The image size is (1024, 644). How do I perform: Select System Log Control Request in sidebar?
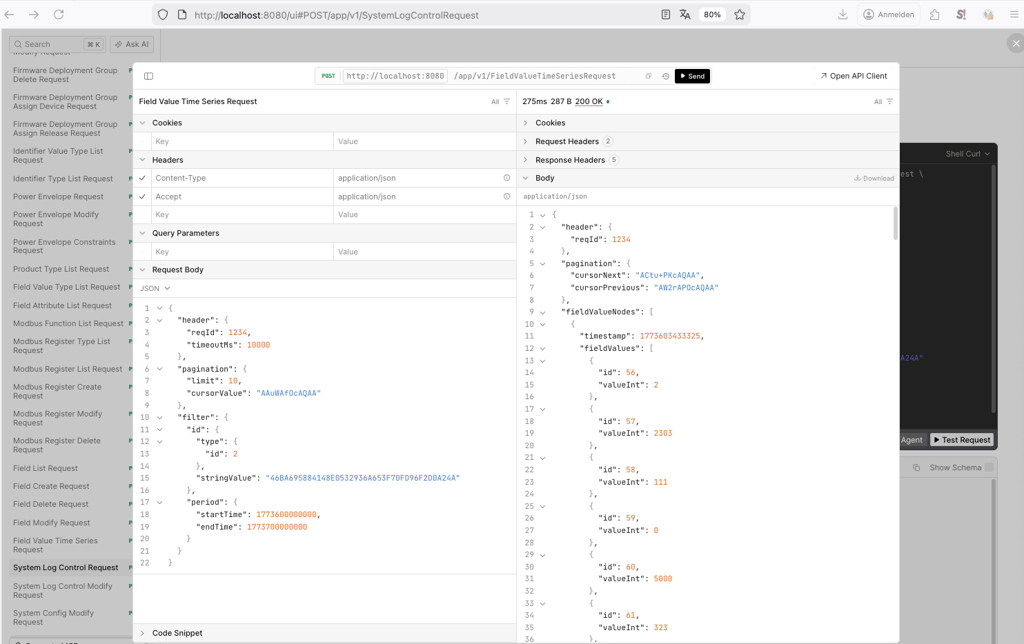[x=66, y=568]
